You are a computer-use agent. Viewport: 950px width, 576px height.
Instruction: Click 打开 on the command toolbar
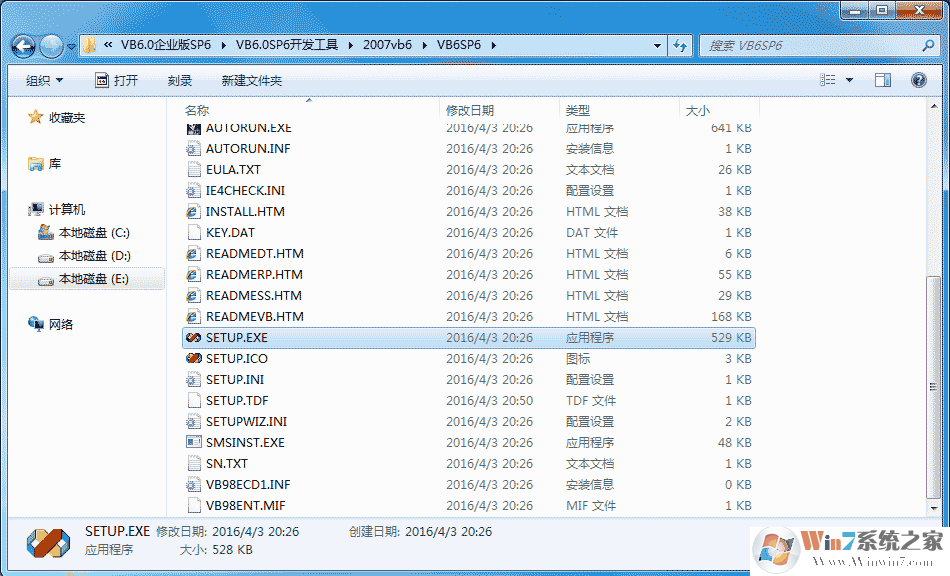pos(118,80)
